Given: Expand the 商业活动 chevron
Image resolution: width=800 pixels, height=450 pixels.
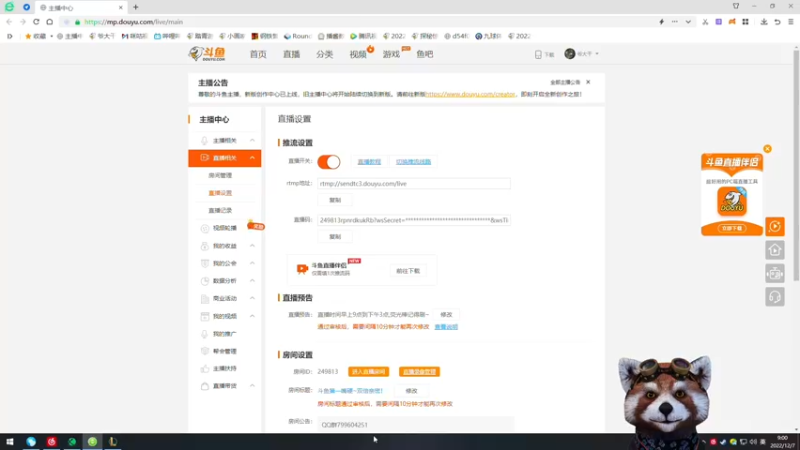Looking at the screenshot, I should 252,298.
